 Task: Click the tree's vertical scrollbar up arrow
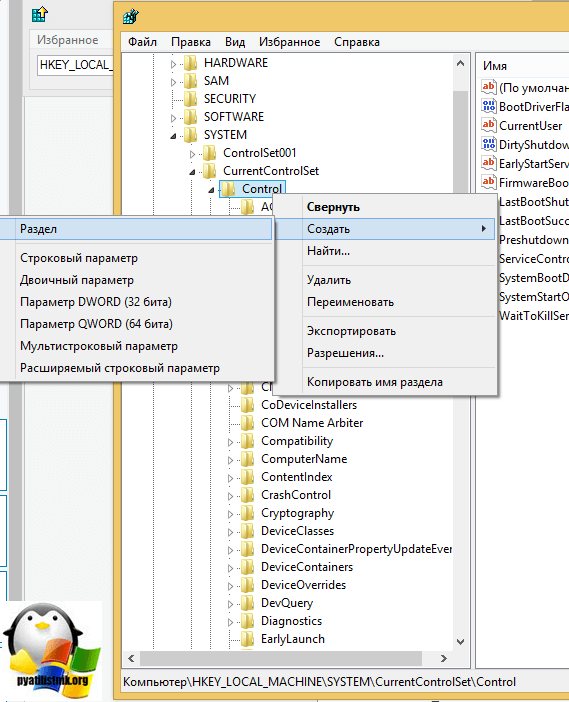[460, 64]
